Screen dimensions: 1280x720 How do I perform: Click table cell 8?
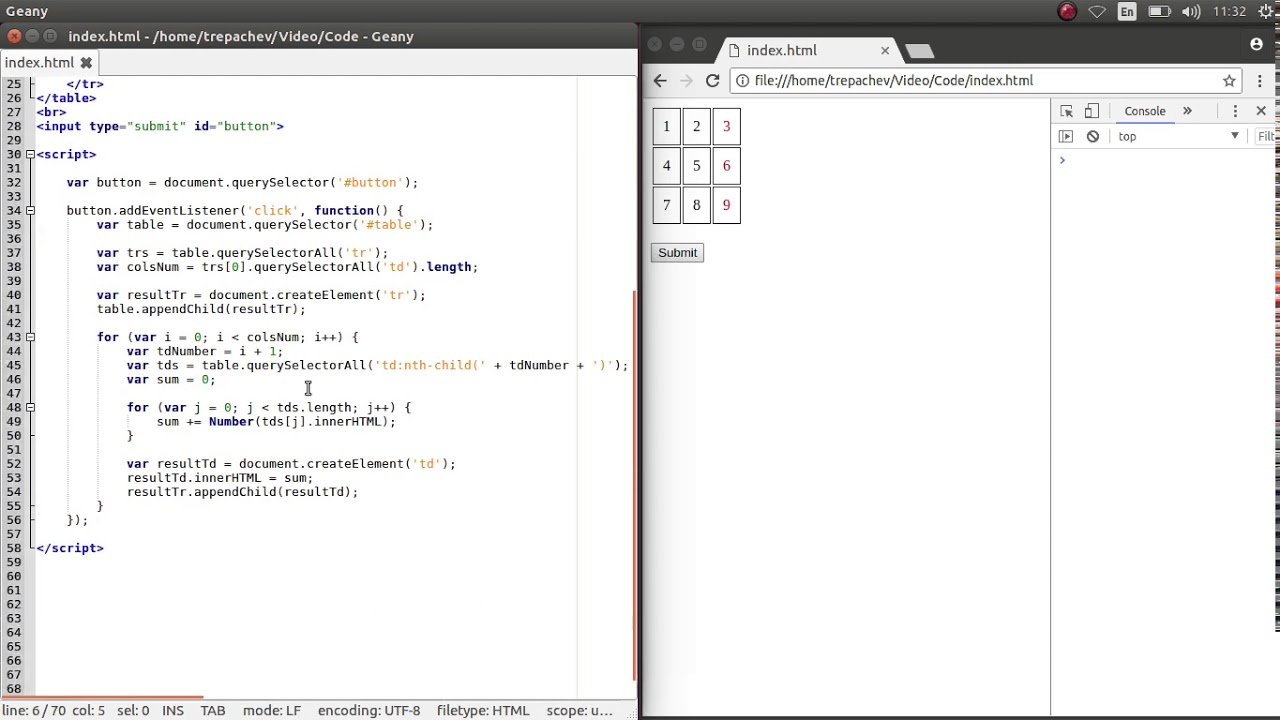tap(696, 205)
